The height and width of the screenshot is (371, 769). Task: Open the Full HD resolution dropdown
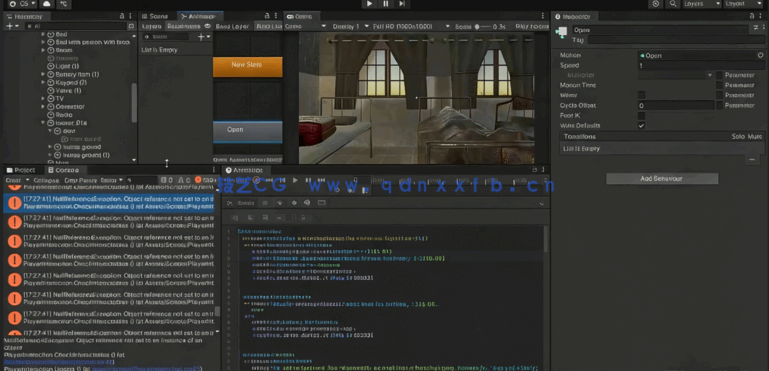[411, 26]
